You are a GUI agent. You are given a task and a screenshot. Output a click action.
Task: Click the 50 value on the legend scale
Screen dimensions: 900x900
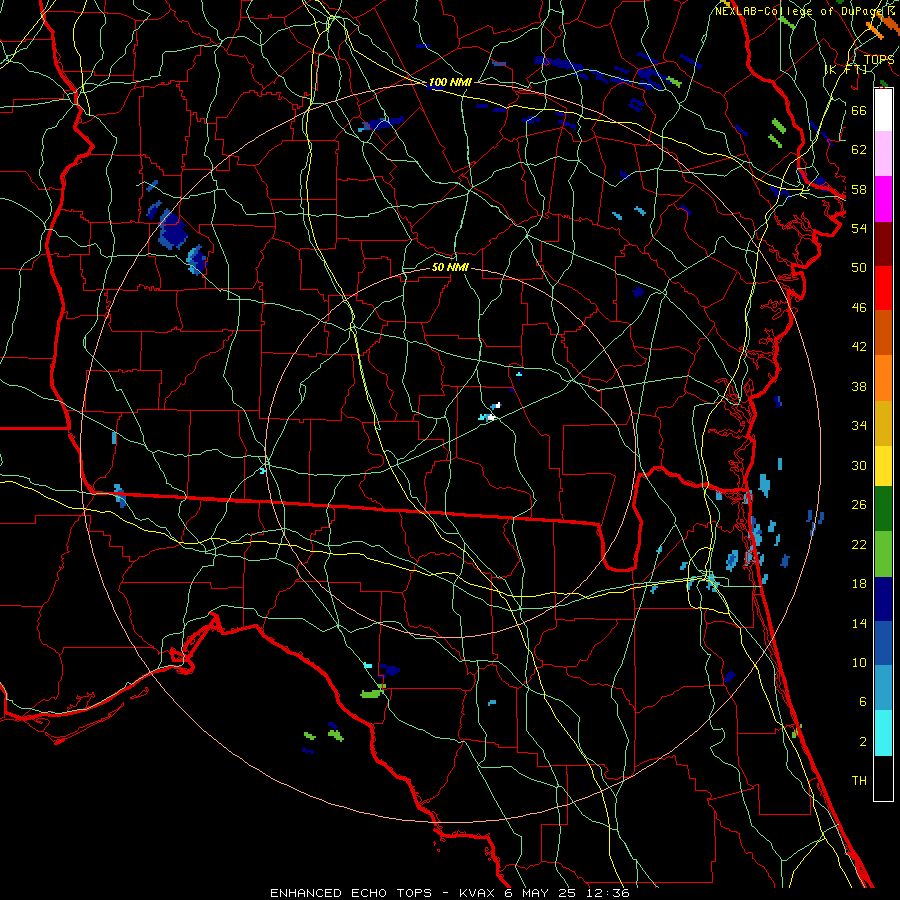(x=859, y=268)
